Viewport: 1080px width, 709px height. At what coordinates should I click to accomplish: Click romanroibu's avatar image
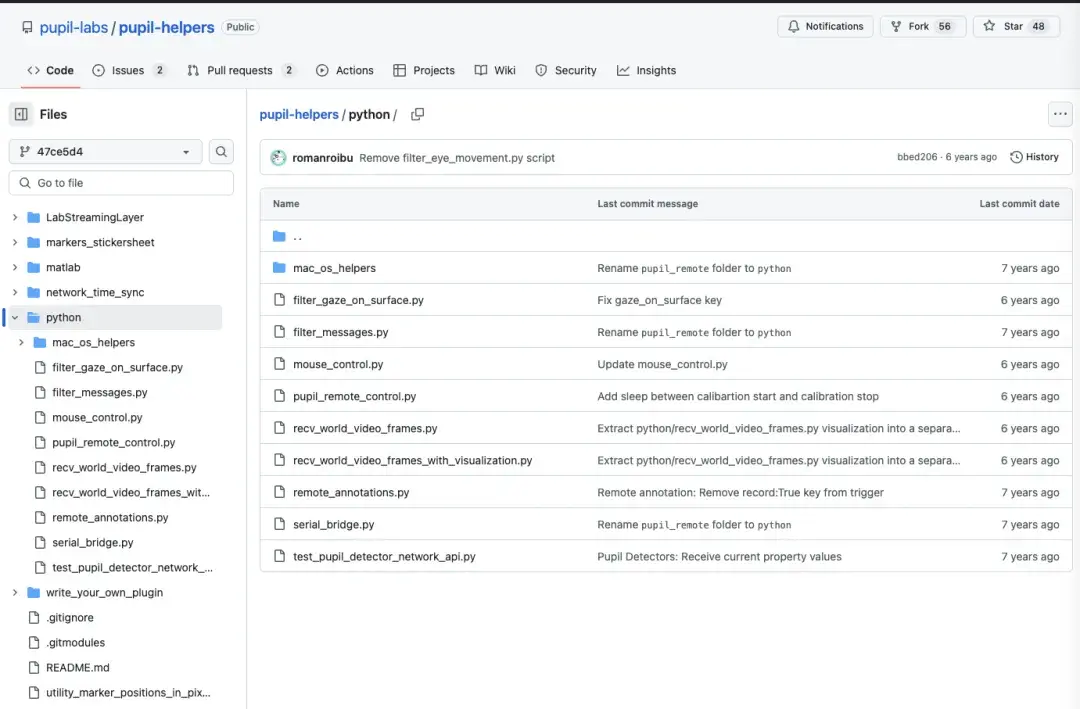coord(278,157)
